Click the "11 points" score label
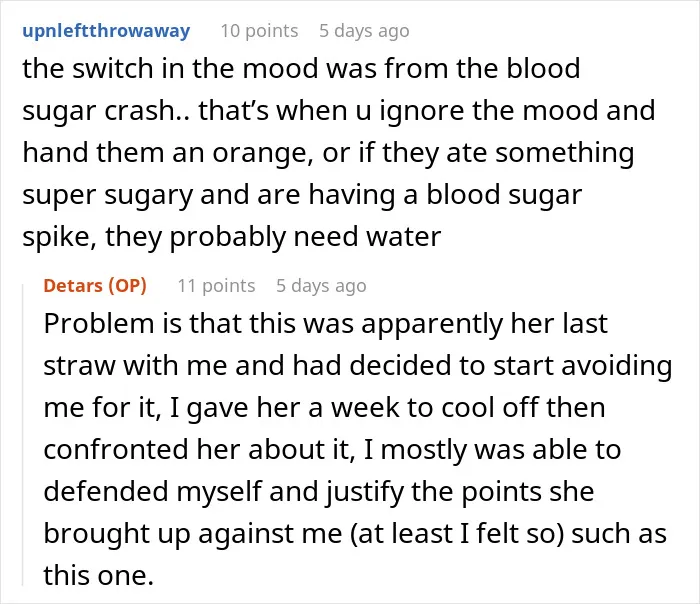The height and width of the screenshot is (604, 700). [x=217, y=286]
